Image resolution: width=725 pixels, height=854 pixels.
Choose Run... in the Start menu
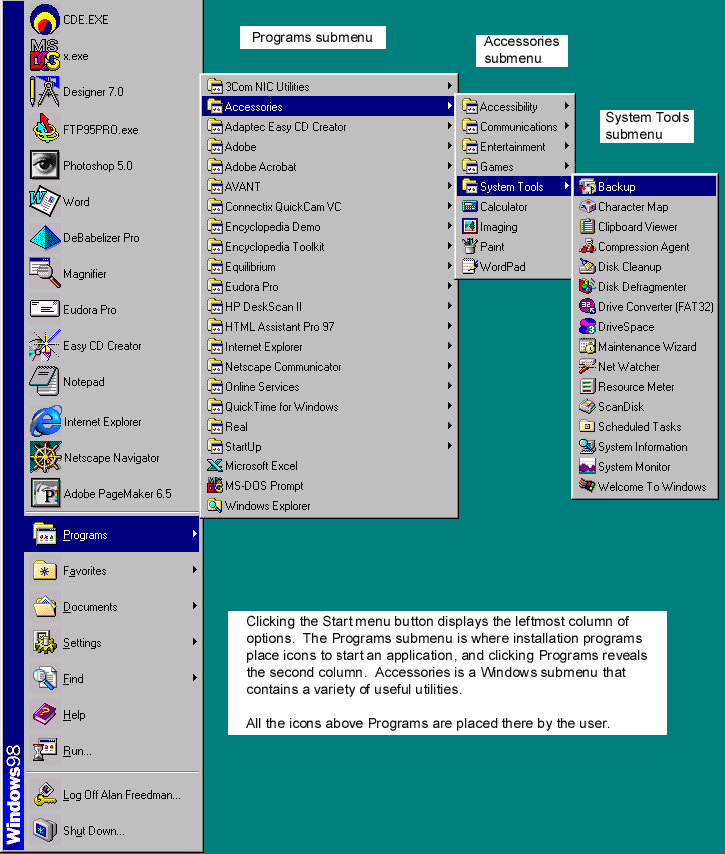112,751
